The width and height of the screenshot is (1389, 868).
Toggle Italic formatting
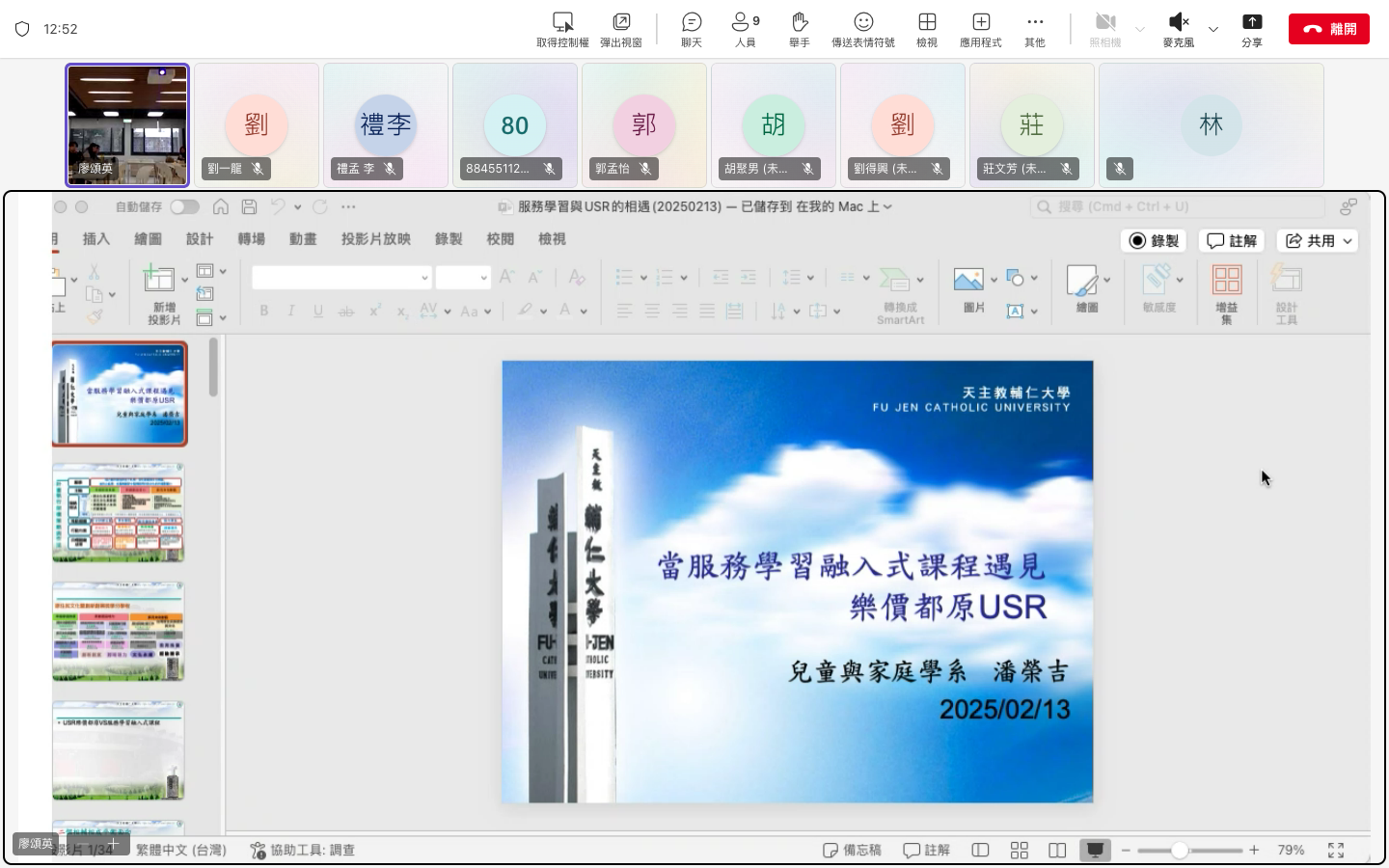click(290, 311)
